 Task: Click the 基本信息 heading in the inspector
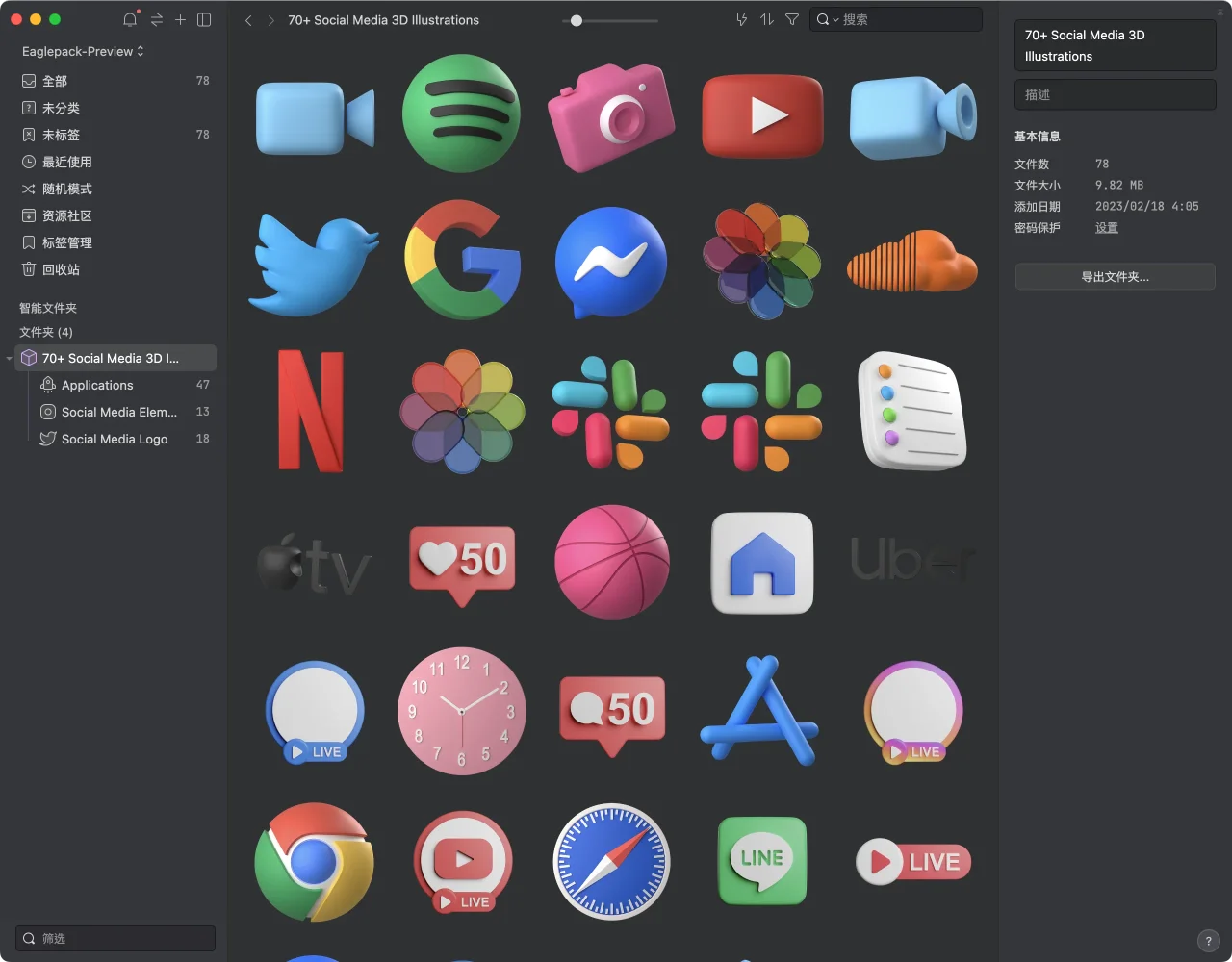click(1038, 137)
